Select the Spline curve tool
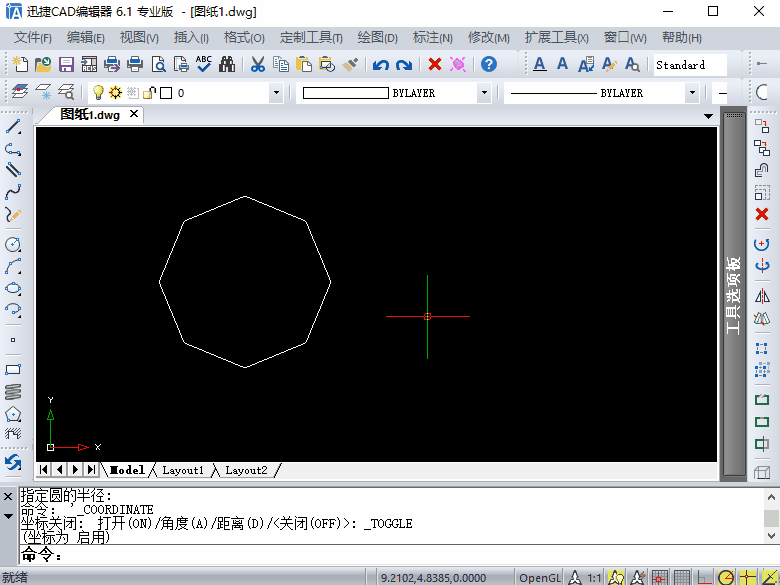Image resolution: width=780 pixels, height=585 pixels. tap(13, 192)
